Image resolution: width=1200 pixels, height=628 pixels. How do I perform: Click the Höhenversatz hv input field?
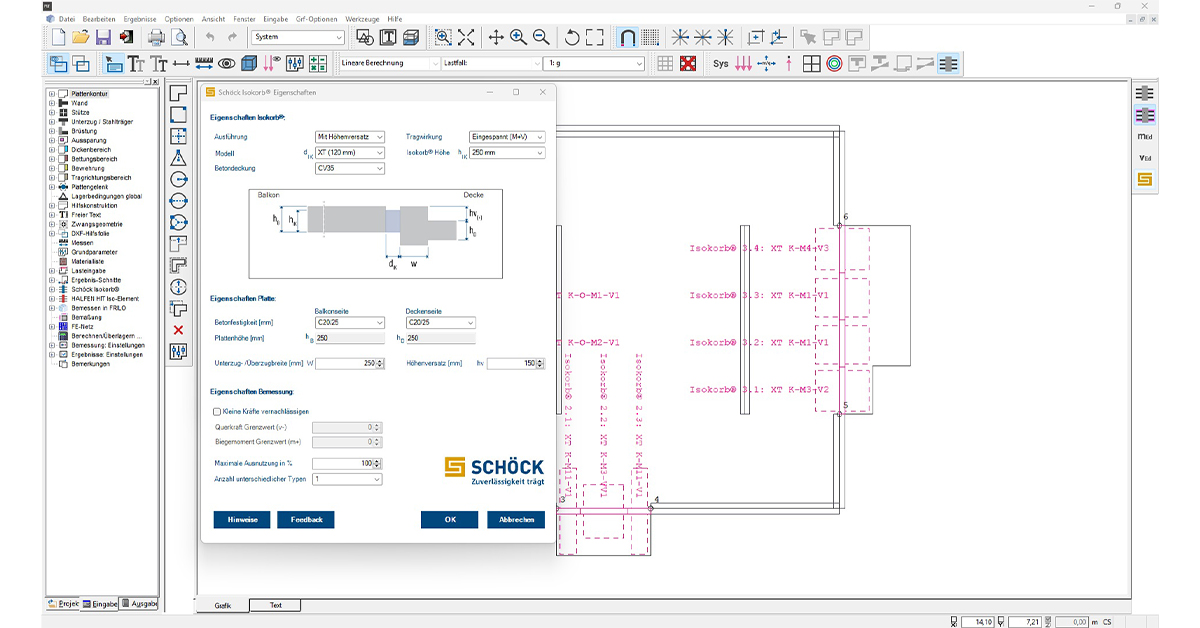(516, 363)
